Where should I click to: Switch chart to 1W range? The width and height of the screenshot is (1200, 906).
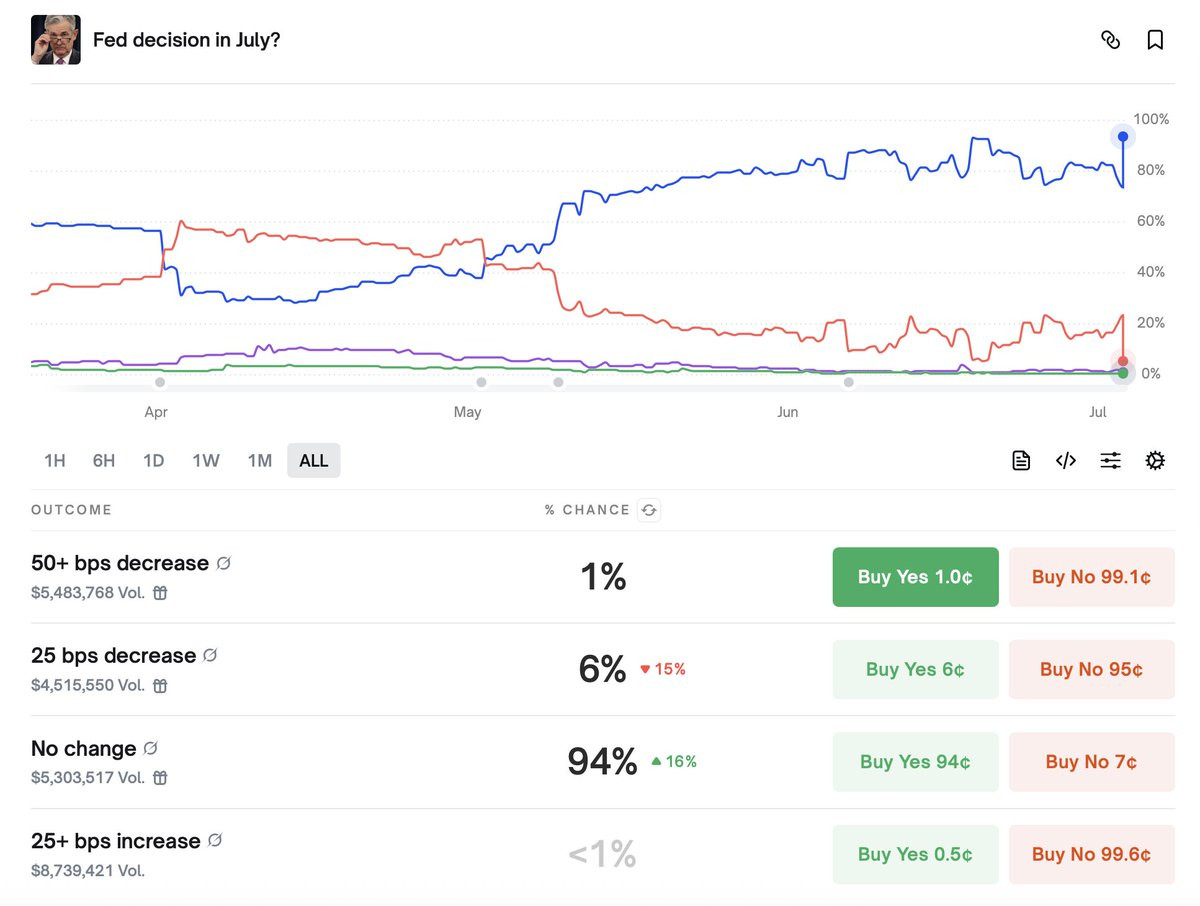[206, 461]
